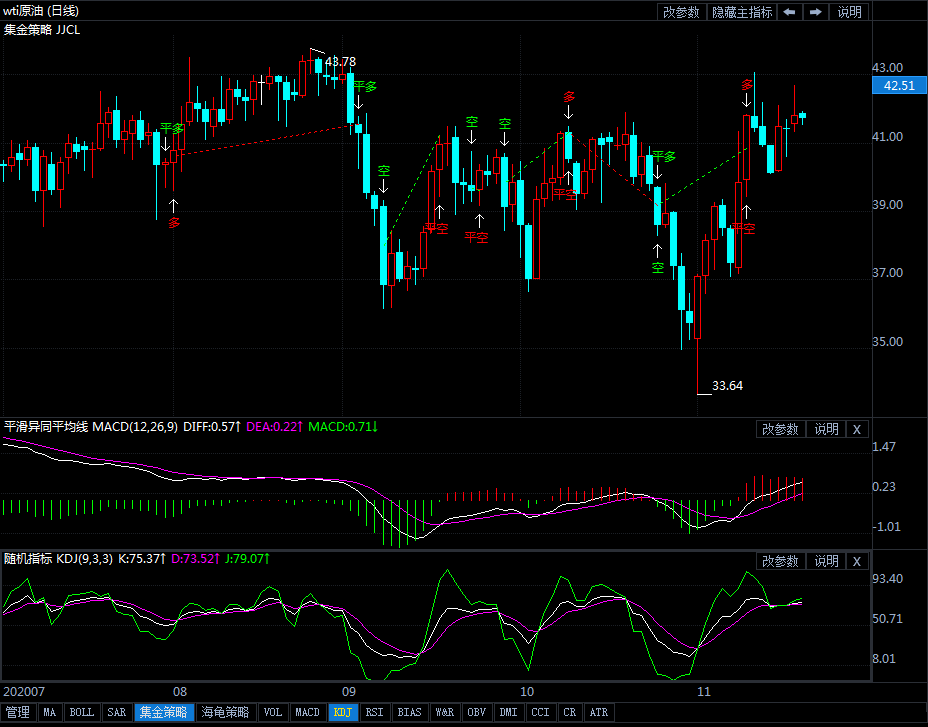The width and height of the screenshot is (928, 727).
Task: Hide the main indicator via 隐藏主指标
Action: pos(742,12)
